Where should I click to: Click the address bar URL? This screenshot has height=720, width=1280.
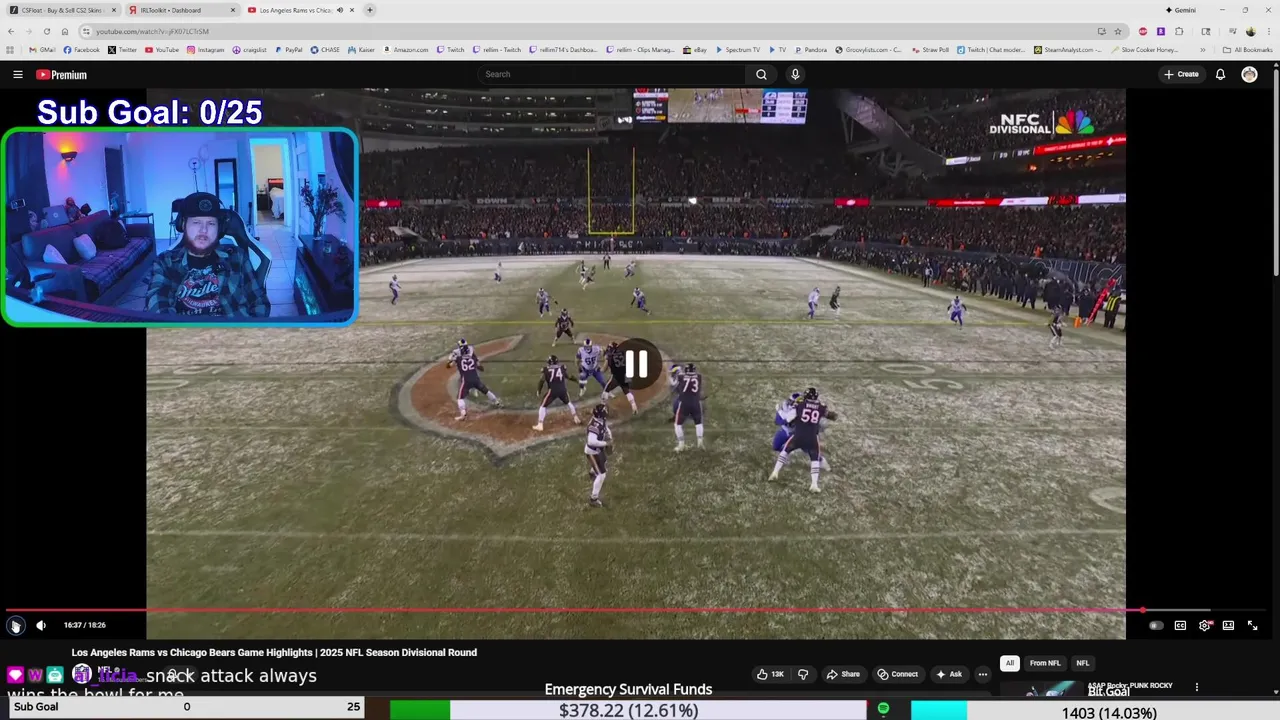tap(152, 31)
